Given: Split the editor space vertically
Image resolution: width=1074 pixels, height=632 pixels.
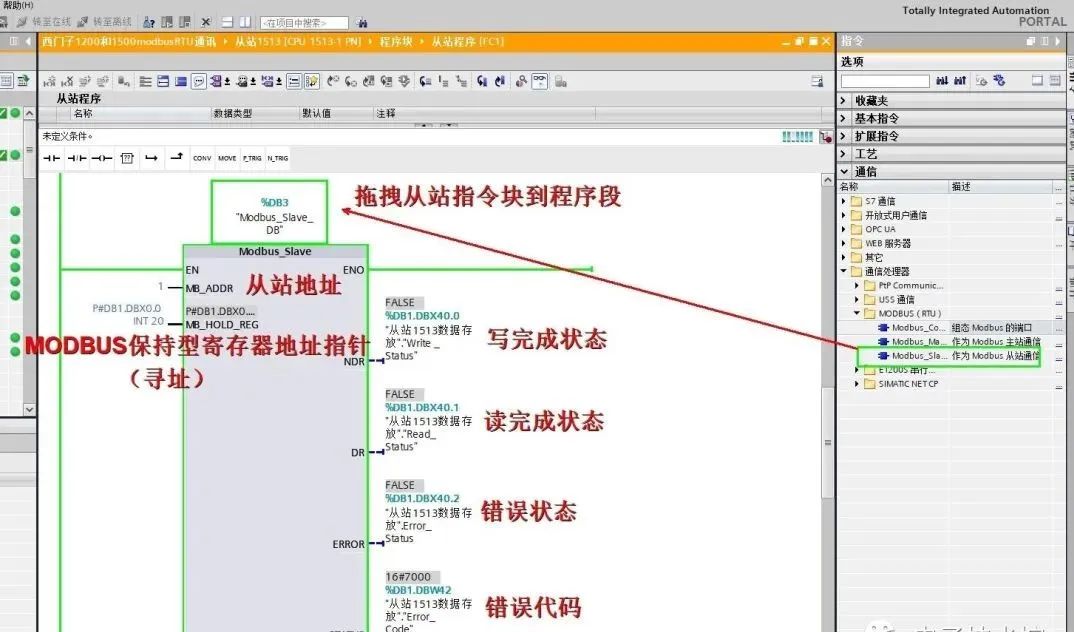Looking at the screenshot, I should 245,23.
